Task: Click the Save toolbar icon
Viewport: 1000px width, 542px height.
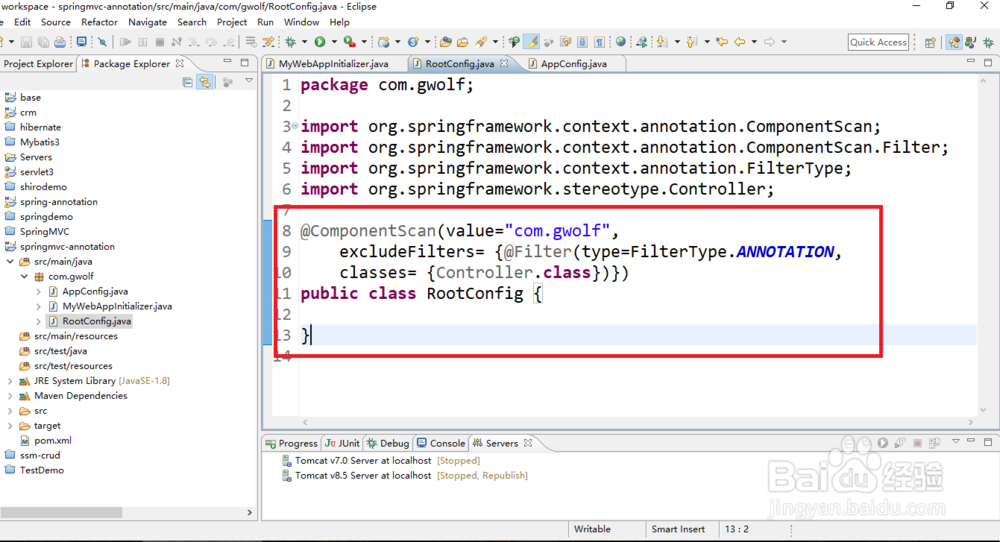Action: tap(26, 42)
